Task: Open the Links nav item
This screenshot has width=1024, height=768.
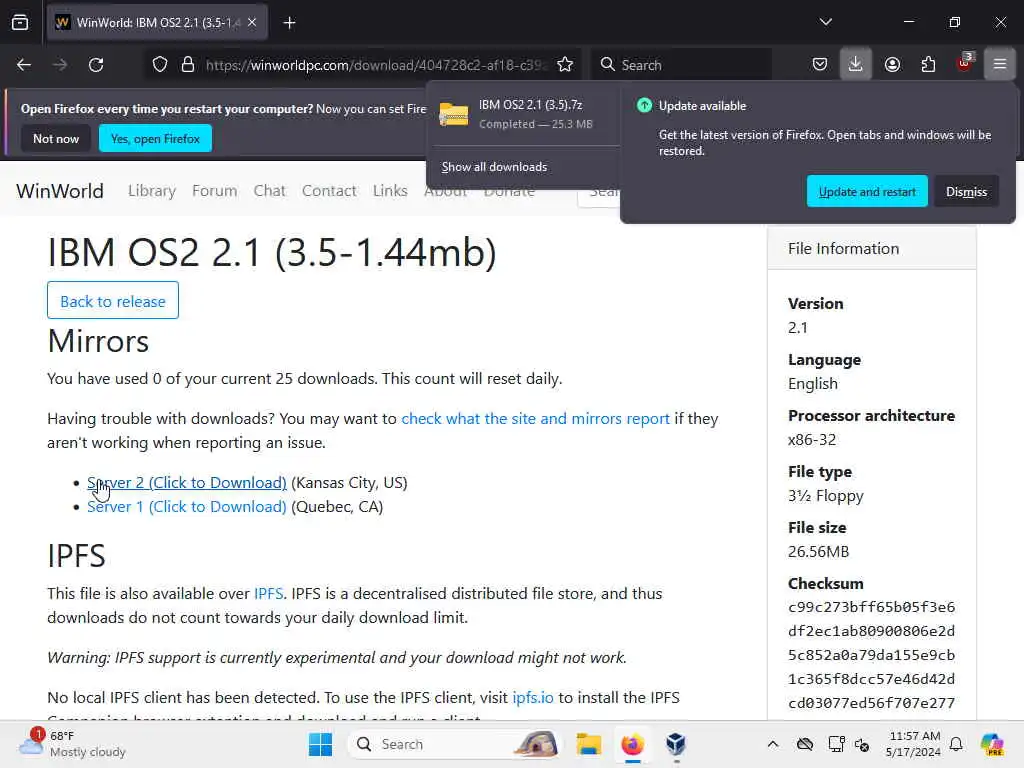Action: click(x=390, y=191)
